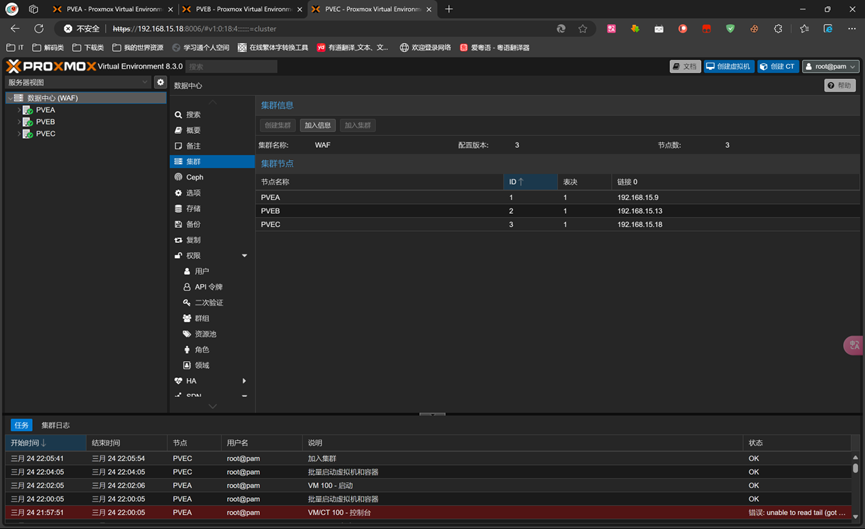Open the 角色 roles menu item
This screenshot has width=865, height=529.
(212, 350)
